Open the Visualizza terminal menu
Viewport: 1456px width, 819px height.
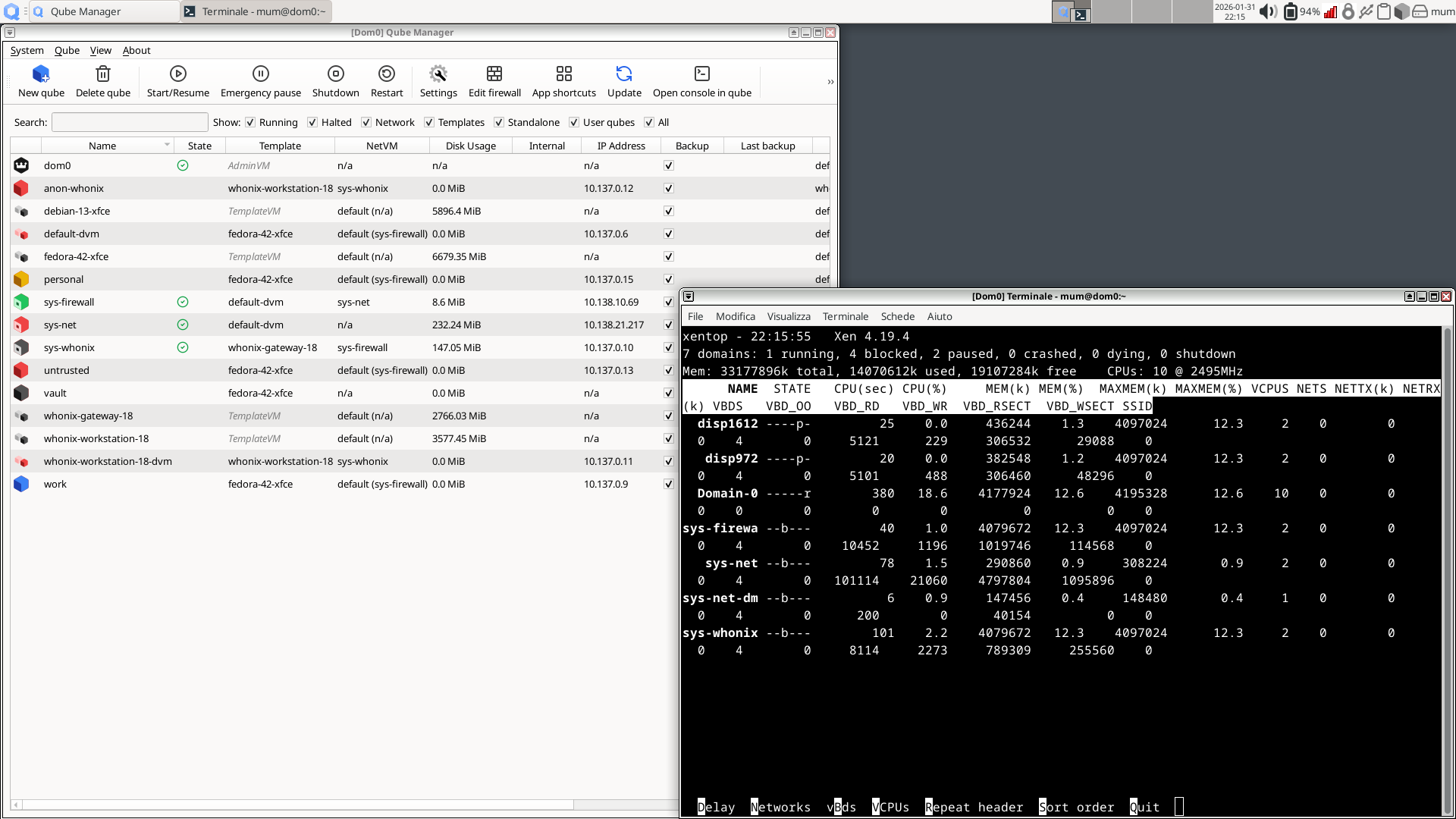tap(788, 316)
